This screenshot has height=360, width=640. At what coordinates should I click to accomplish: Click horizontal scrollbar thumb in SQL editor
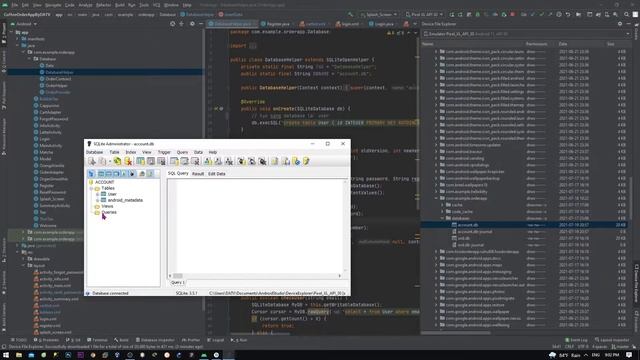coord(178,276)
